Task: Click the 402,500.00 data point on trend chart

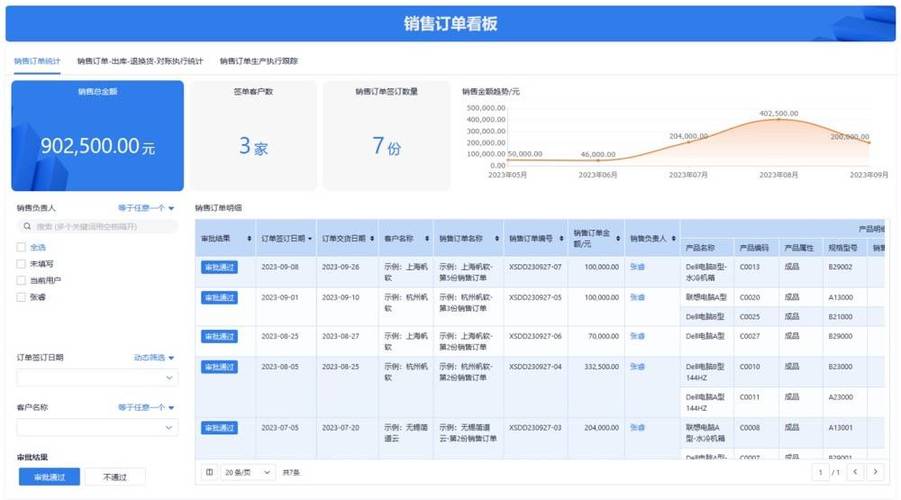Action: tap(779, 119)
